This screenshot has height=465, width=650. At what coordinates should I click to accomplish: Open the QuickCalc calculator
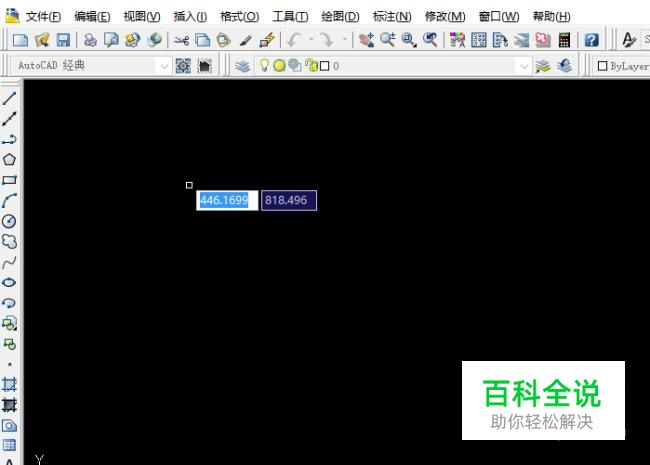point(564,40)
